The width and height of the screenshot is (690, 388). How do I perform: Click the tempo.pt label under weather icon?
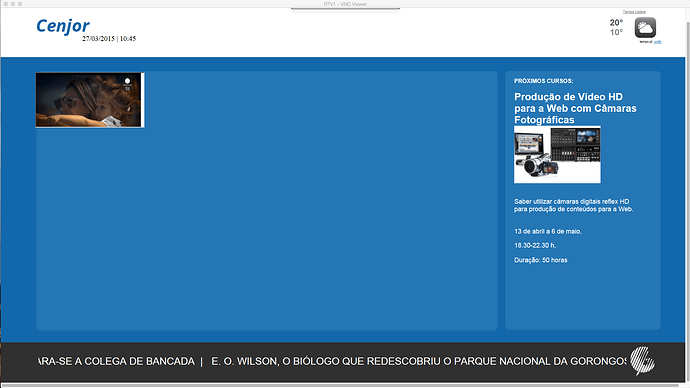pos(646,42)
